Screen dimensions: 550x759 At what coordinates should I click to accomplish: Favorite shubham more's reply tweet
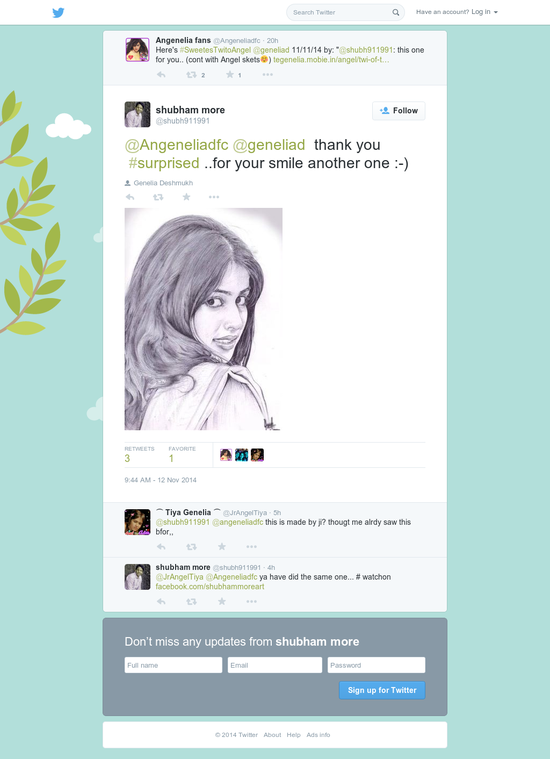pyautogui.click(x=222, y=601)
